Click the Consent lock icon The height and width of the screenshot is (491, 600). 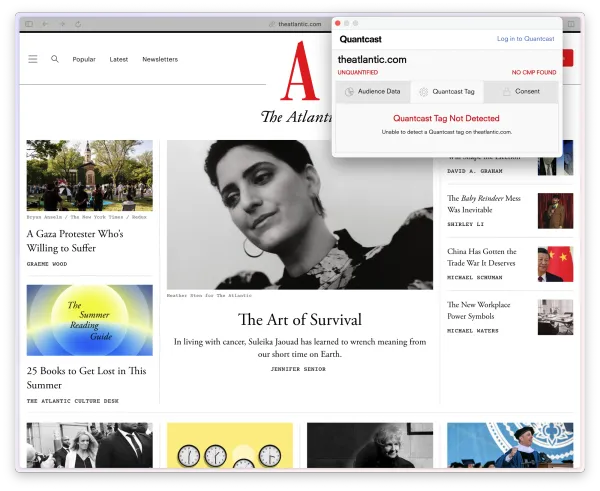pyautogui.click(x=506, y=92)
